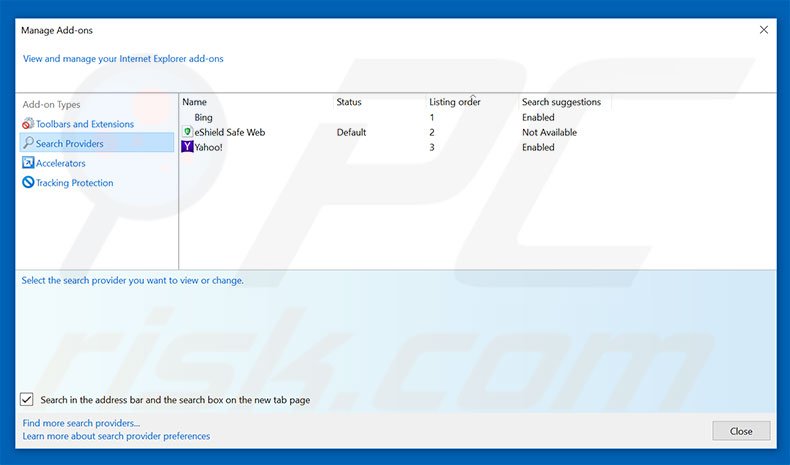
Task: Click listing order 1 for Bing
Action: point(432,117)
